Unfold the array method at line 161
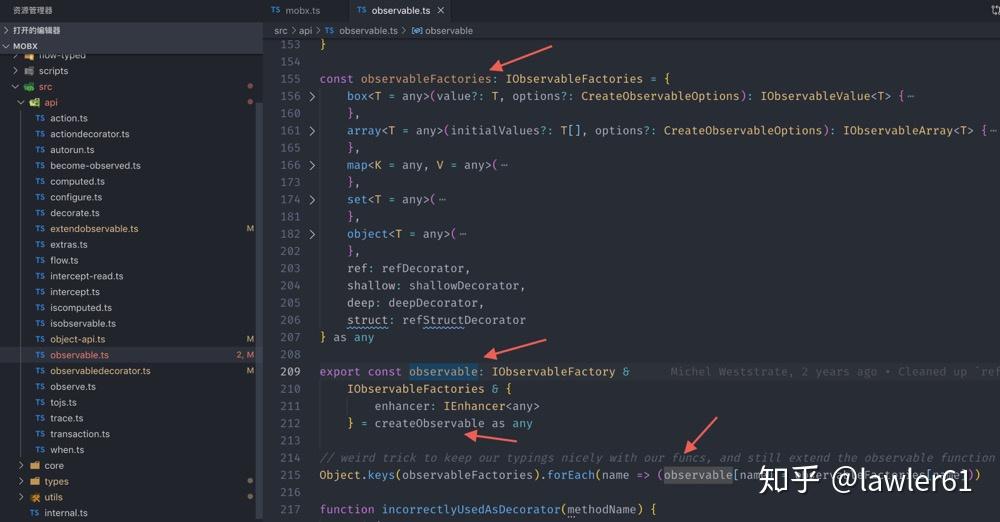The height and width of the screenshot is (522, 1000). [x=312, y=131]
